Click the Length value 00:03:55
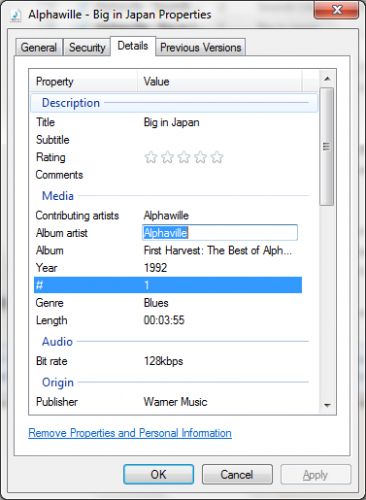The image size is (366, 500). pyautogui.click(x=164, y=320)
